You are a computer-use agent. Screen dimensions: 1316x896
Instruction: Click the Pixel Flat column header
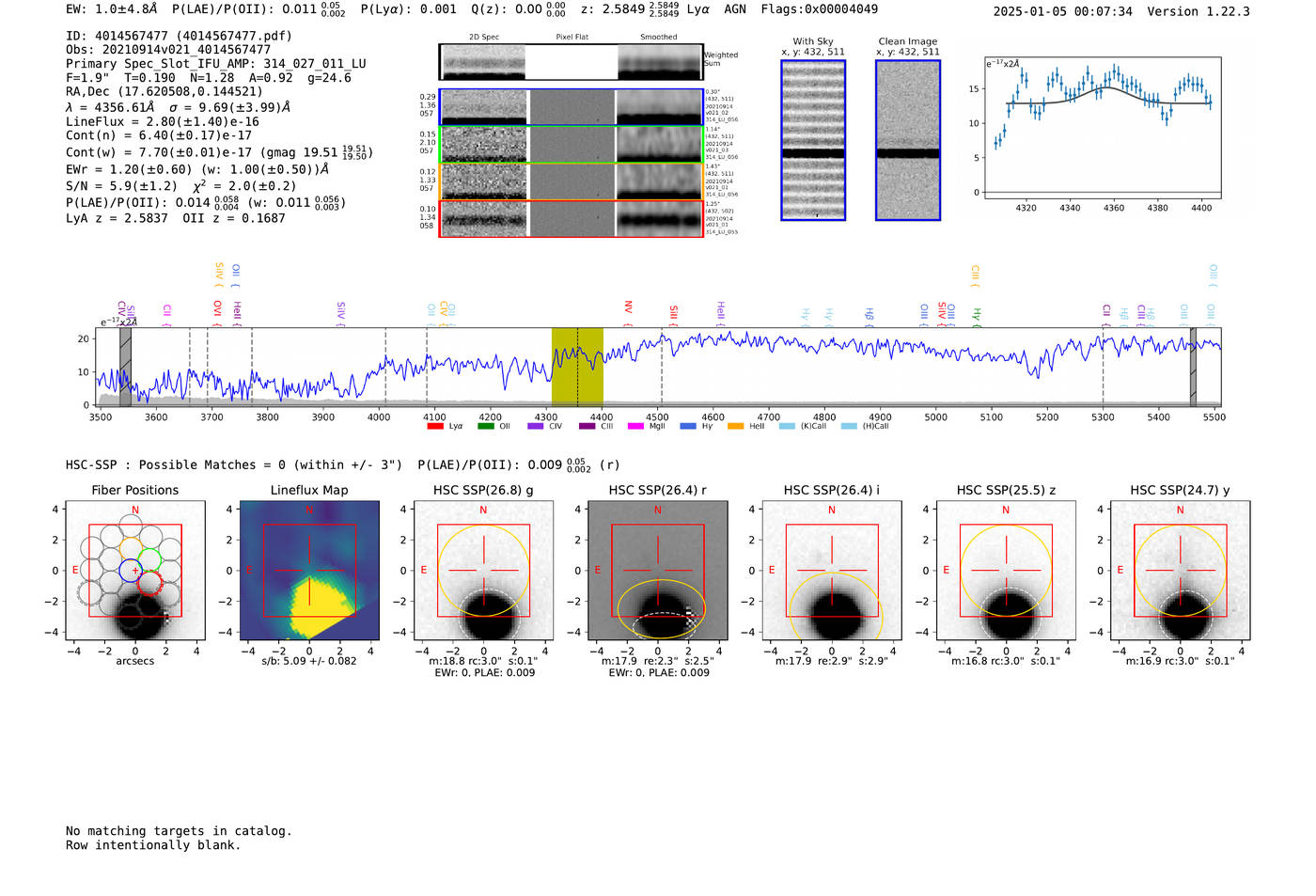click(x=572, y=37)
